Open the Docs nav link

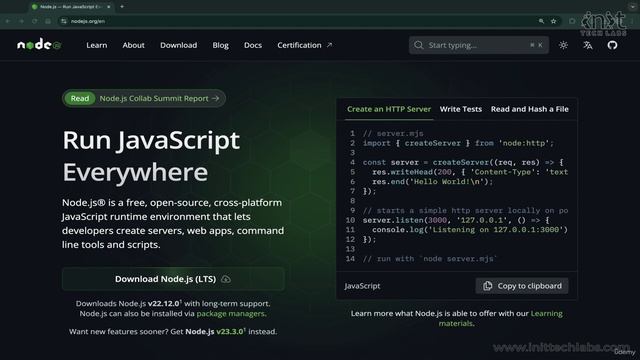click(253, 45)
